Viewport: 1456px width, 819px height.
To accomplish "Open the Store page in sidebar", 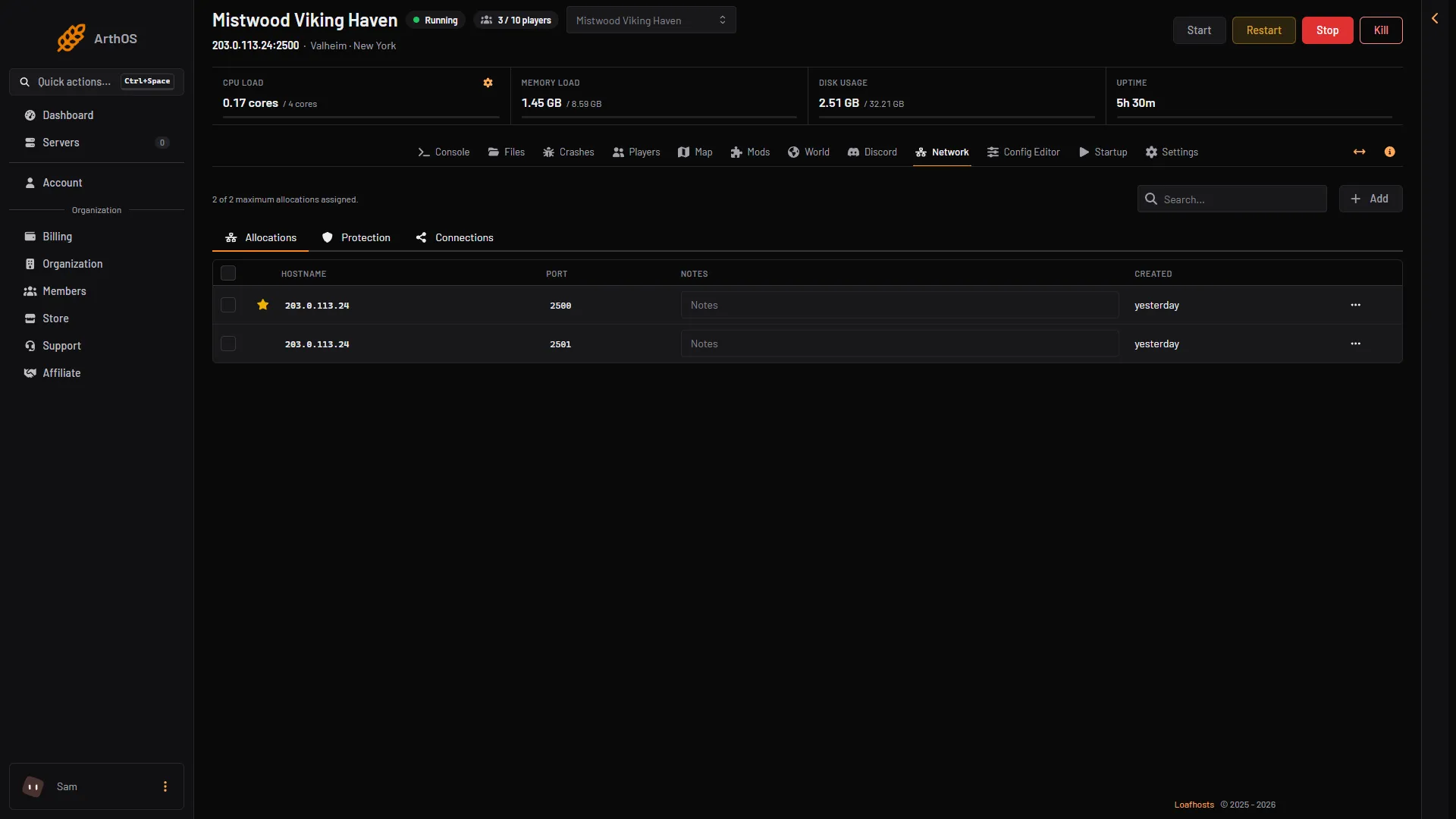I will tap(96, 318).
